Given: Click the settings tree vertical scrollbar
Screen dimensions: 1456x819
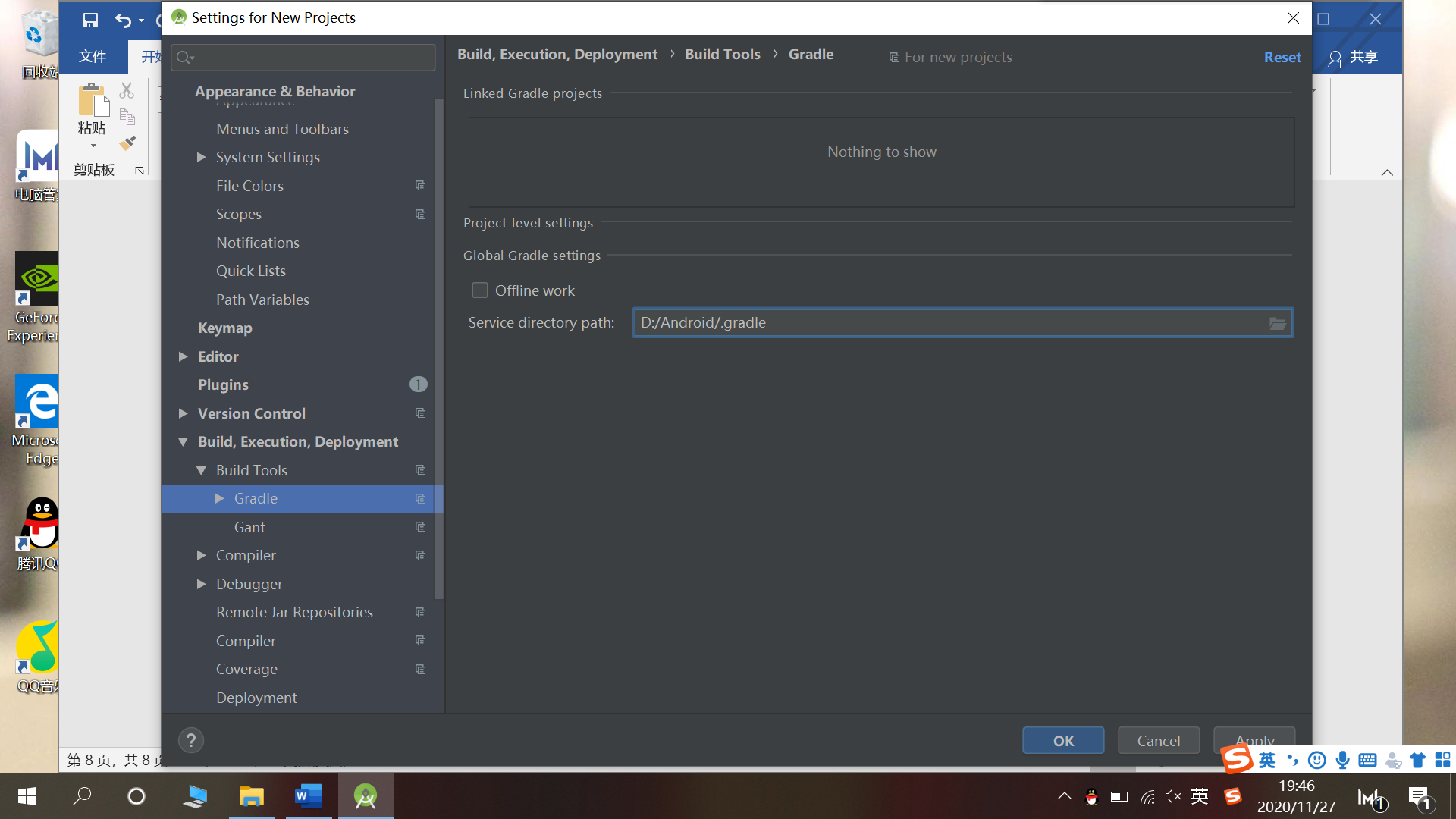Looking at the screenshot, I should pyautogui.click(x=438, y=349).
